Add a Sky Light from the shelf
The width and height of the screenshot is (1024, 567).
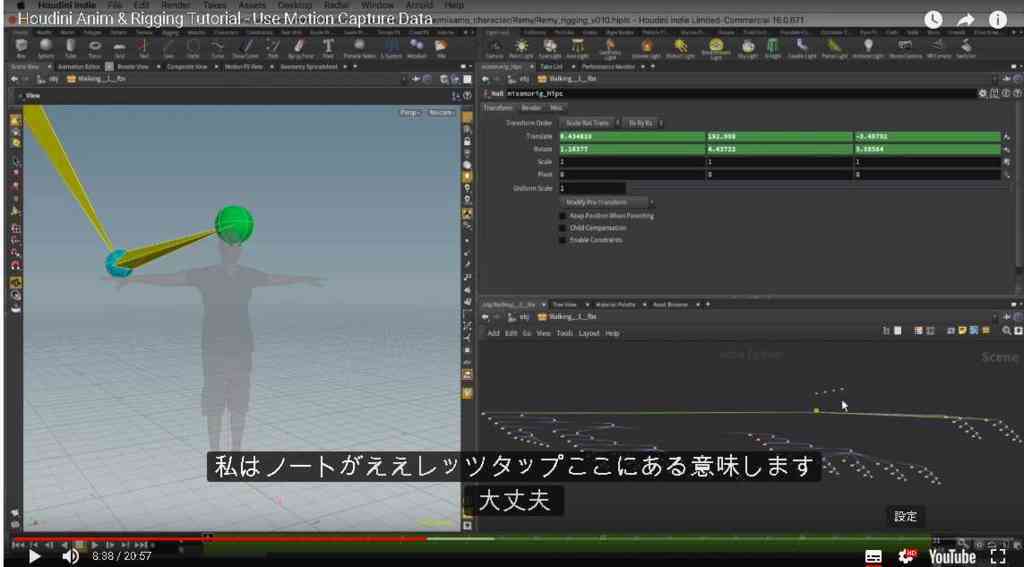(748, 48)
